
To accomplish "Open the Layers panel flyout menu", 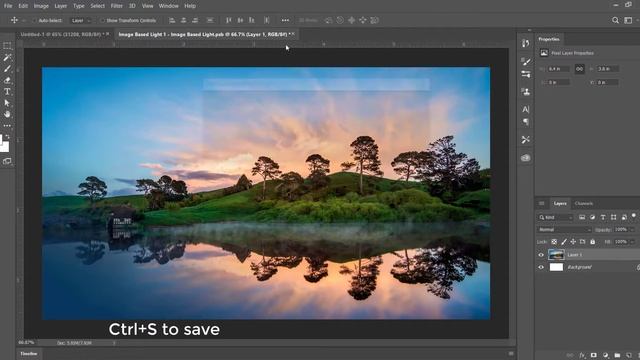I will tap(542, 203).
